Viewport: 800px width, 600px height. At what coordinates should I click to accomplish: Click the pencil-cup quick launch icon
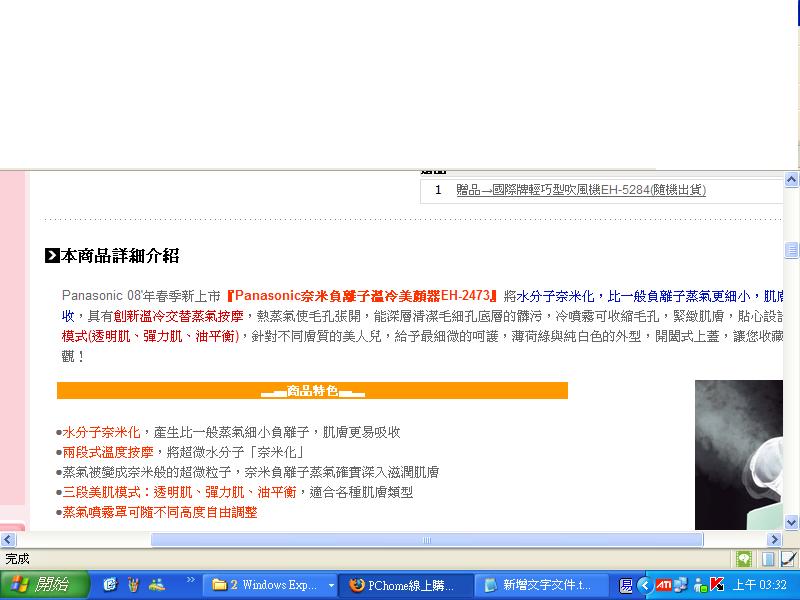pyautogui.click(x=133, y=585)
